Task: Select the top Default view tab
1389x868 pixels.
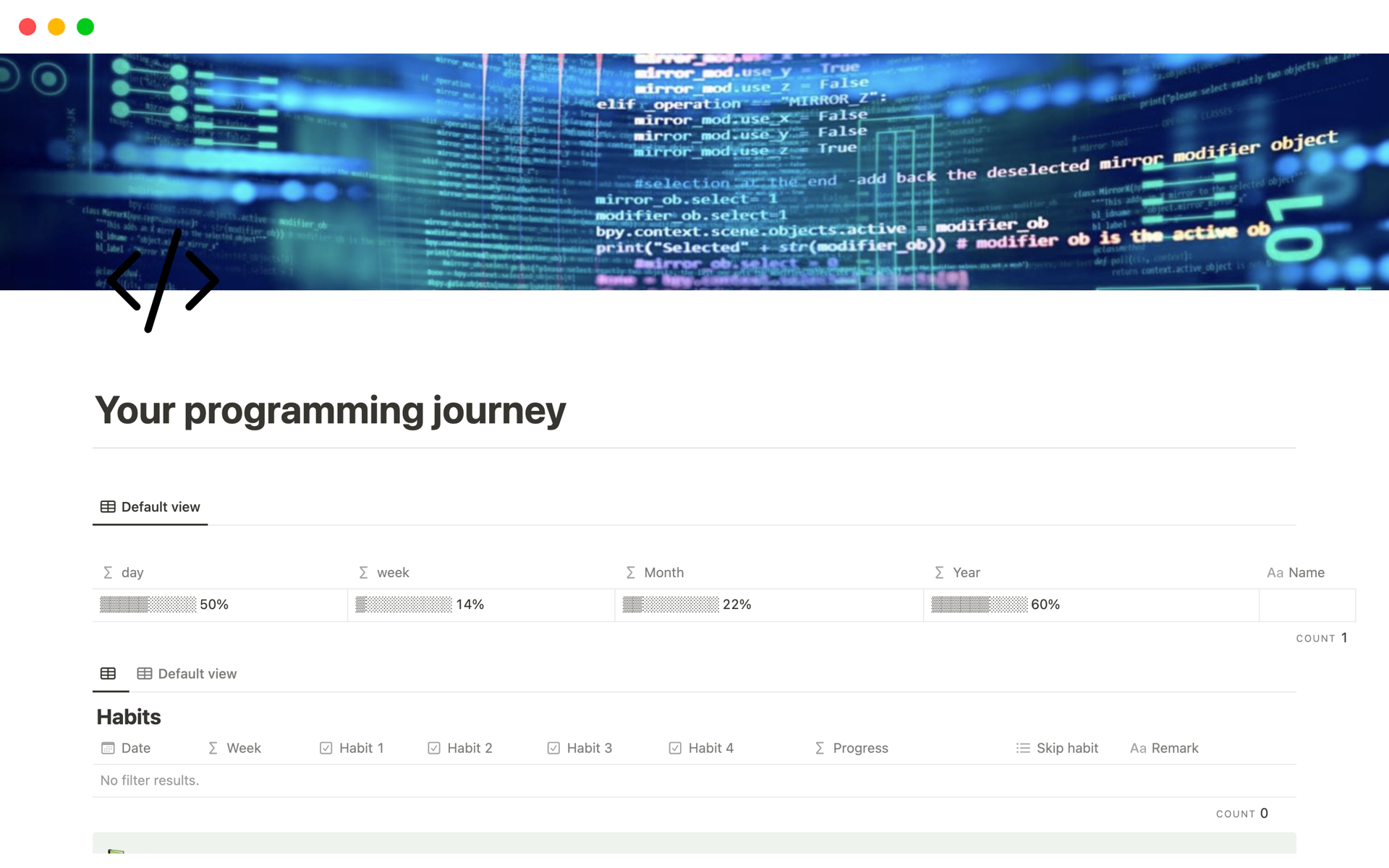Action: pos(150,507)
